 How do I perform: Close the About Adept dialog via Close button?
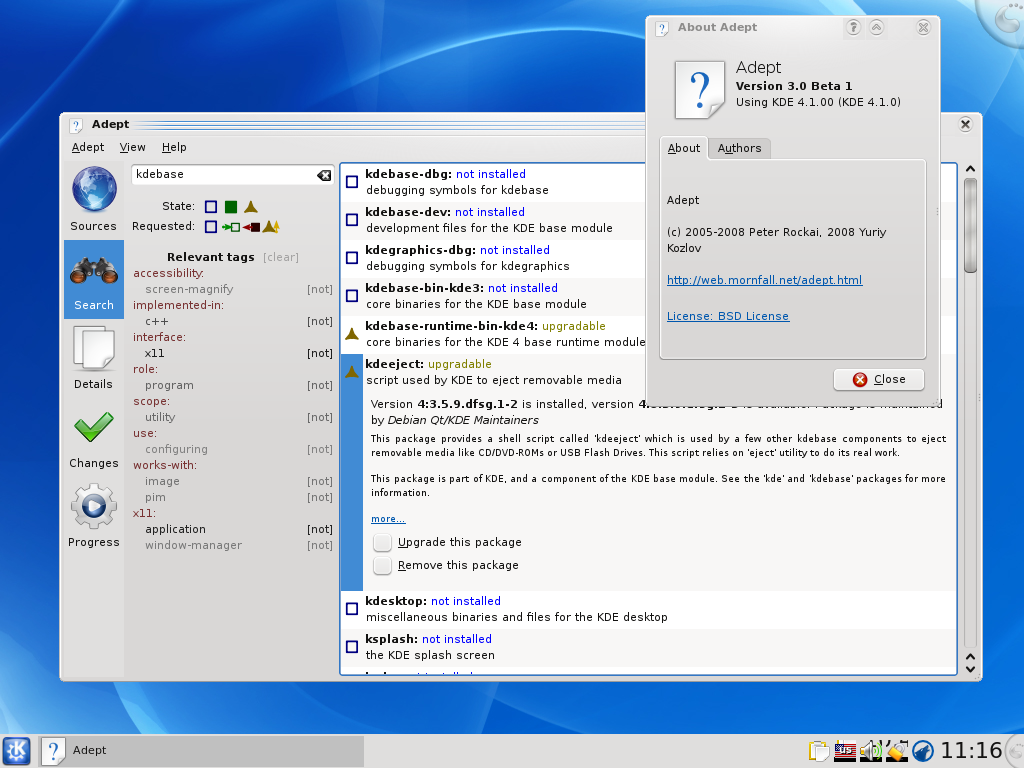point(879,379)
